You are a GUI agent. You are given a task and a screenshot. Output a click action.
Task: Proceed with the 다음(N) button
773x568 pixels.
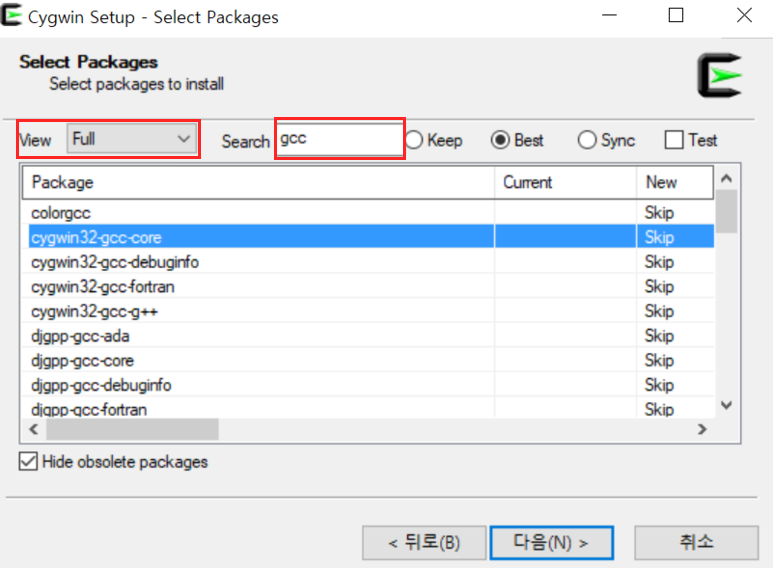point(552,543)
